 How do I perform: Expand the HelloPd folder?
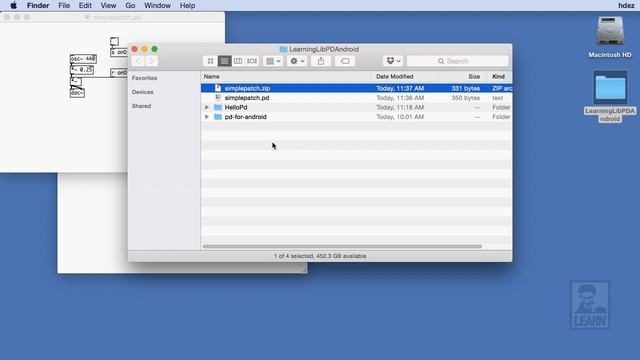point(207,107)
